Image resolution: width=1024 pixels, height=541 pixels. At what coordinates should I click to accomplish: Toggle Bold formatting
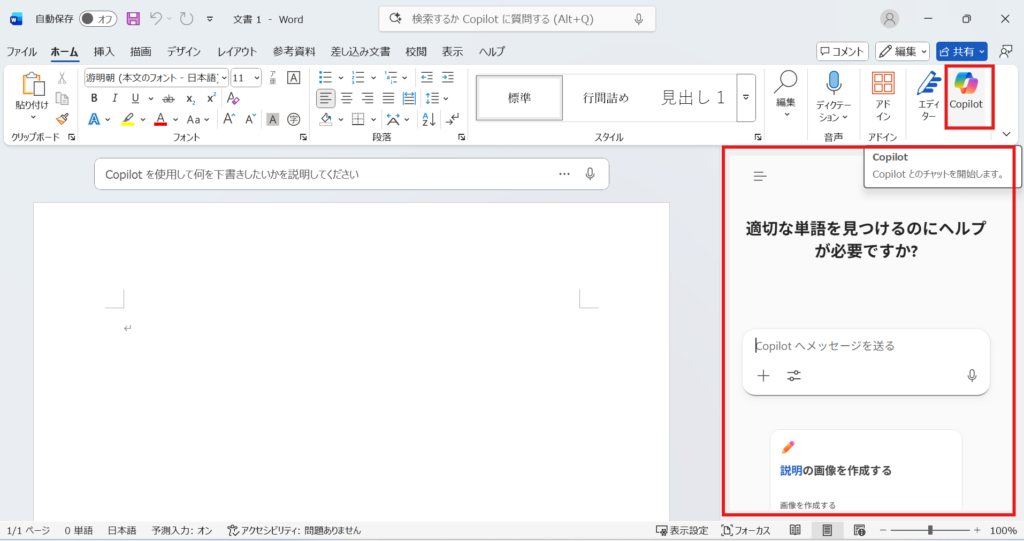[94, 98]
